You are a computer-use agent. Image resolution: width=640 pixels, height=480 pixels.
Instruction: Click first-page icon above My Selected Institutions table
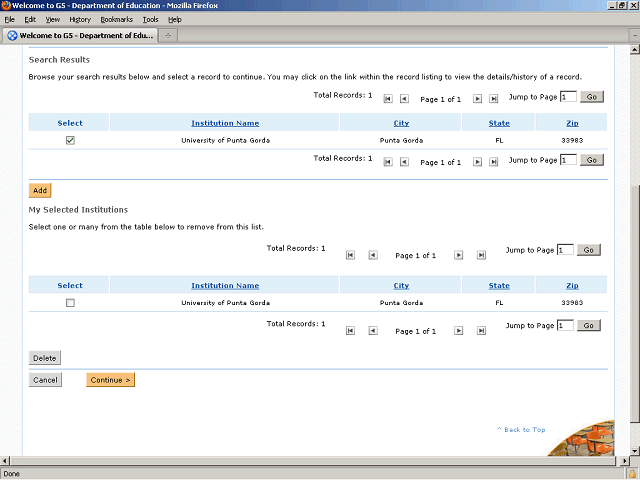coord(350,255)
